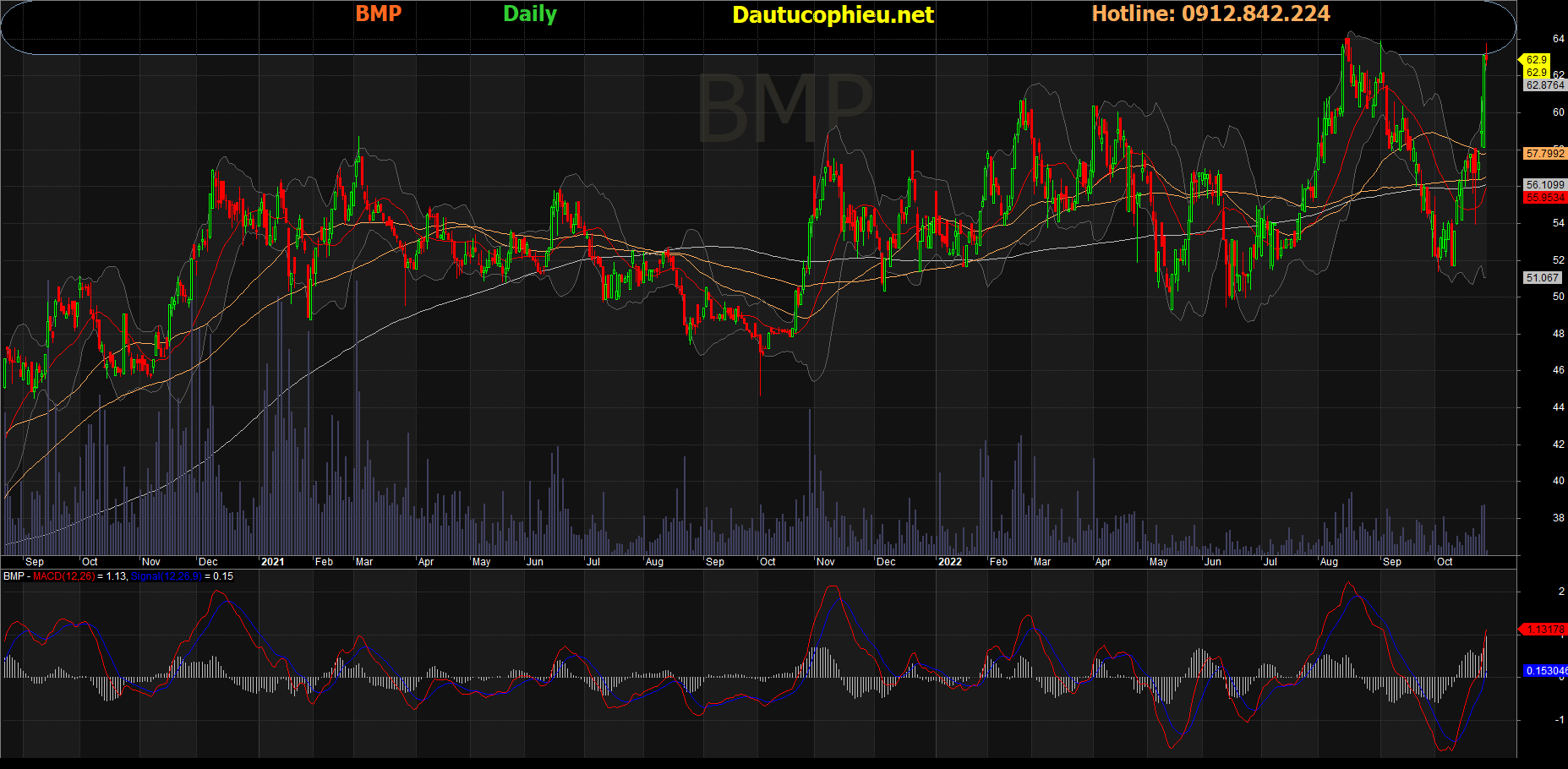1568x769 pixels.
Task: Click the gray 51.067 lower band label
Action: tap(1542, 278)
